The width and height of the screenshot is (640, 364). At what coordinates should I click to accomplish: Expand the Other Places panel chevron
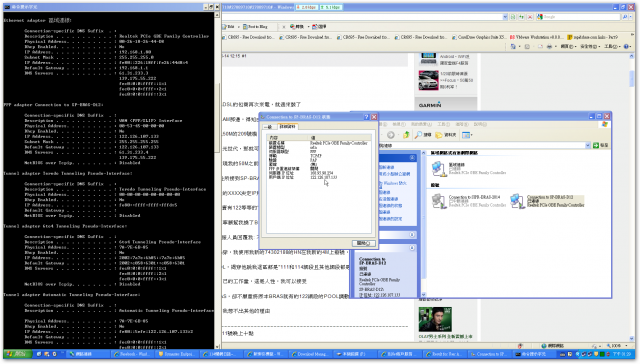[x=412, y=235]
